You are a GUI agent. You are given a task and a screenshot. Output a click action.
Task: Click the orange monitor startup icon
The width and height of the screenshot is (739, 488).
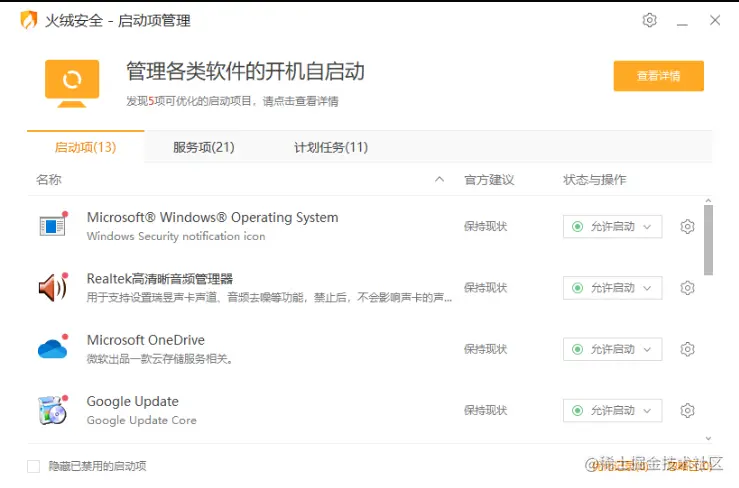72,83
